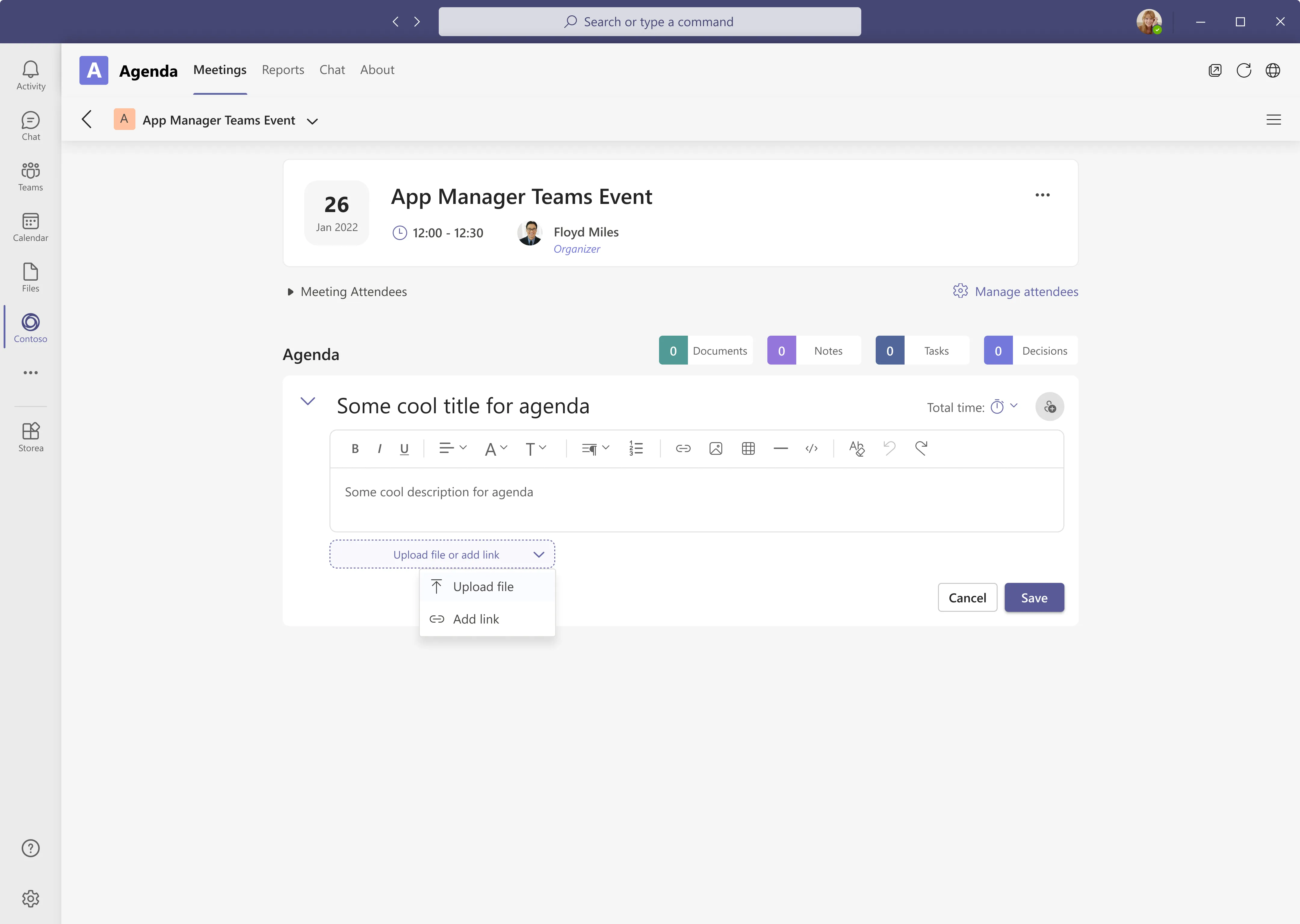The image size is (1300, 924).
Task: Open Manage attendees link
Action: click(1015, 292)
